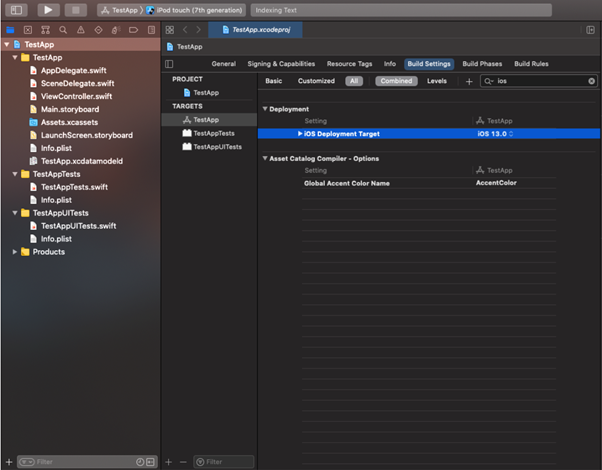Screen dimensions: 602x470
Task: Add a build setting with plus button
Action: click(469, 81)
